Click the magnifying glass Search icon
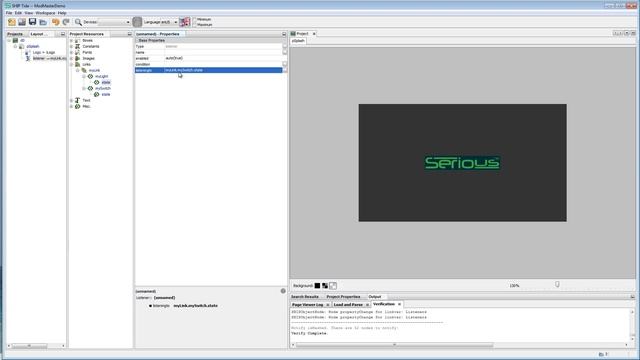640x360 pixels. 78,22
